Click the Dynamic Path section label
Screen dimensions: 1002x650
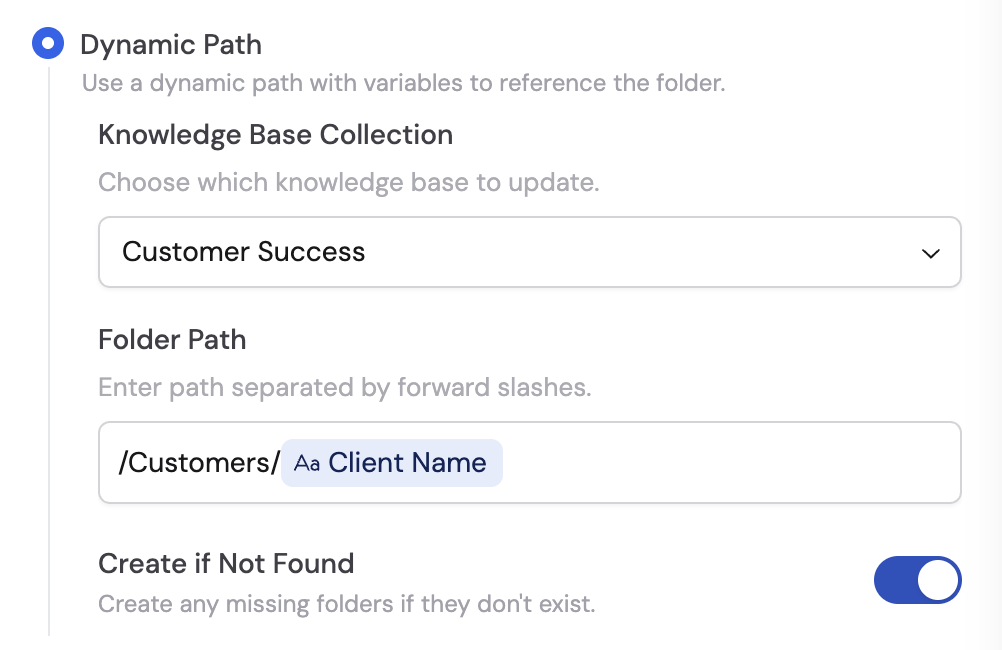pos(172,44)
